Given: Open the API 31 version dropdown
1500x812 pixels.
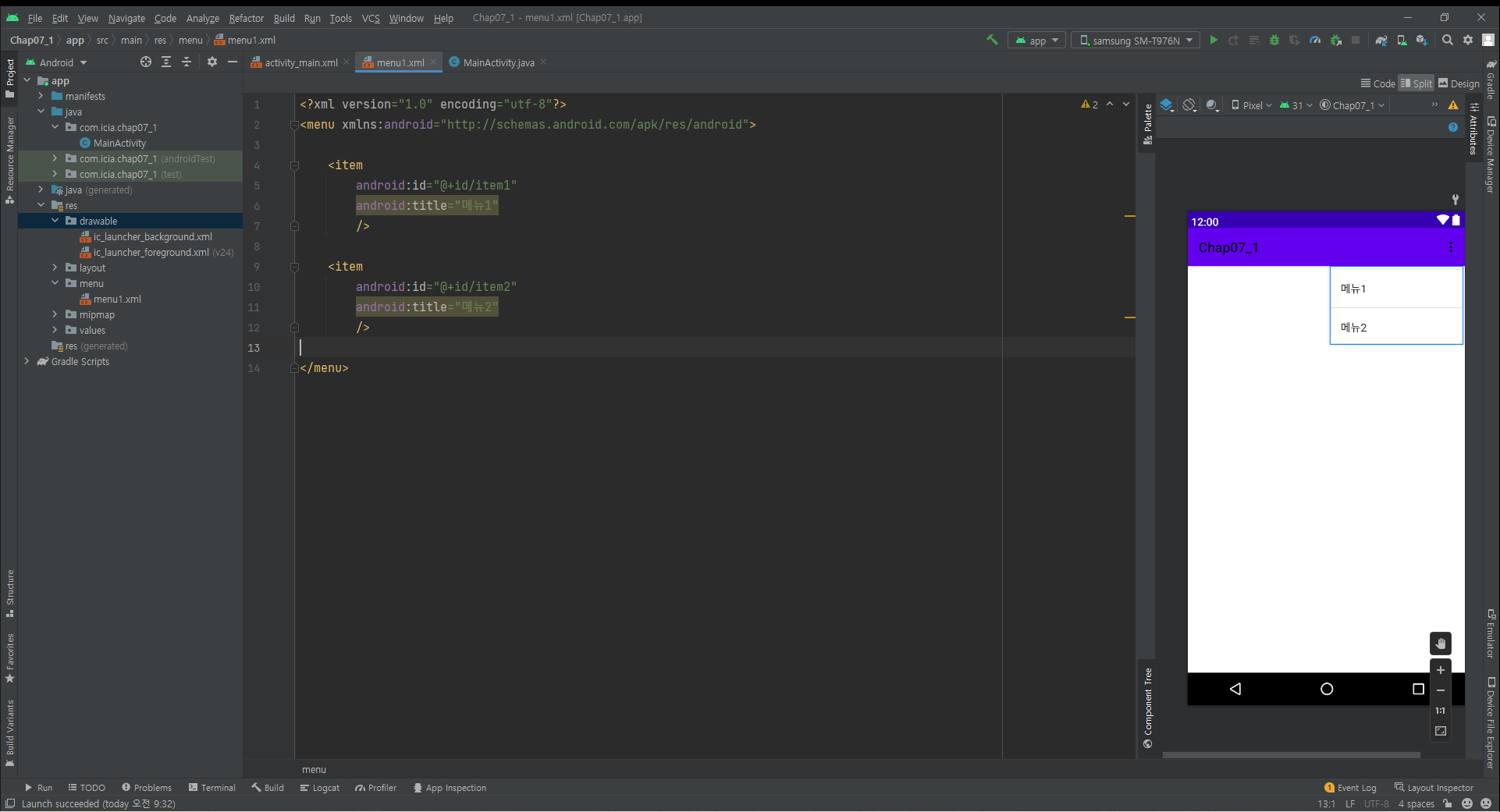Looking at the screenshot, I should (x=1296, y=105).
